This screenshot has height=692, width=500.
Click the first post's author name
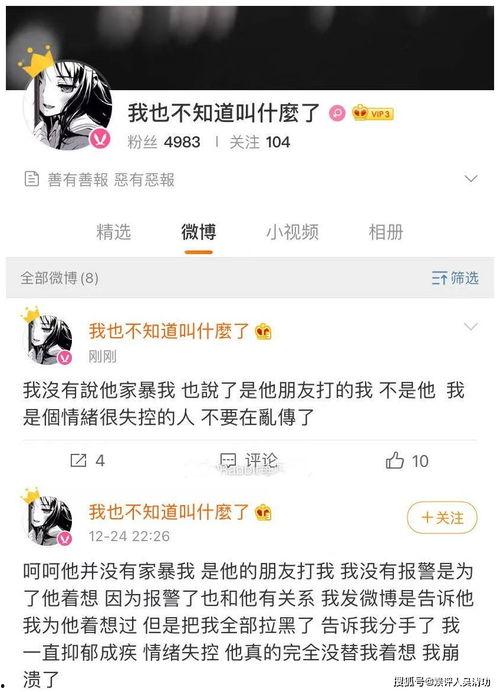click(x=169, y=331)
